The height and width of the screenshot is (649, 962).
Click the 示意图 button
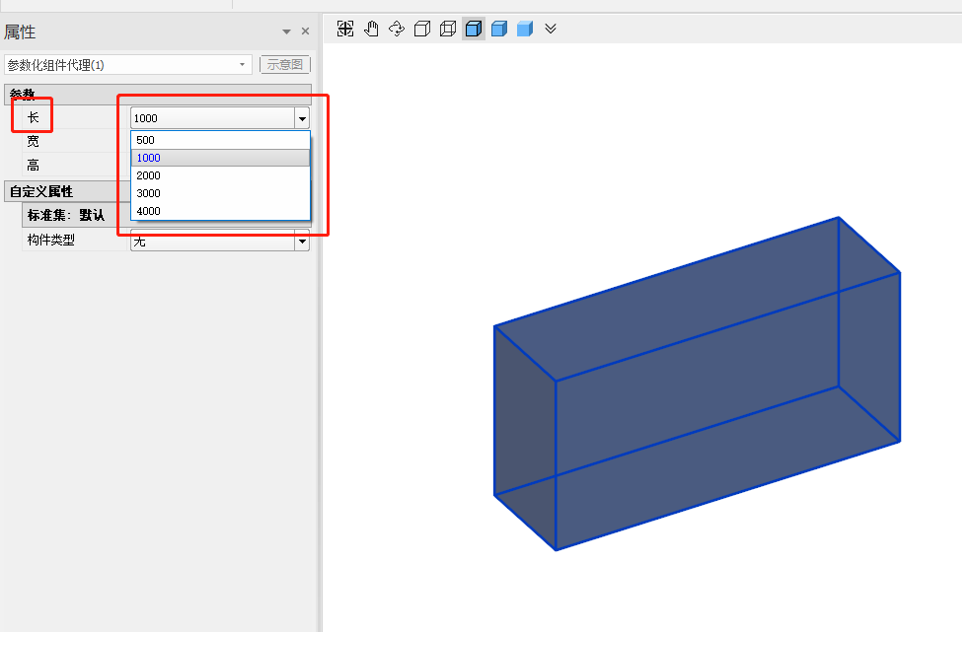[285, 65]
